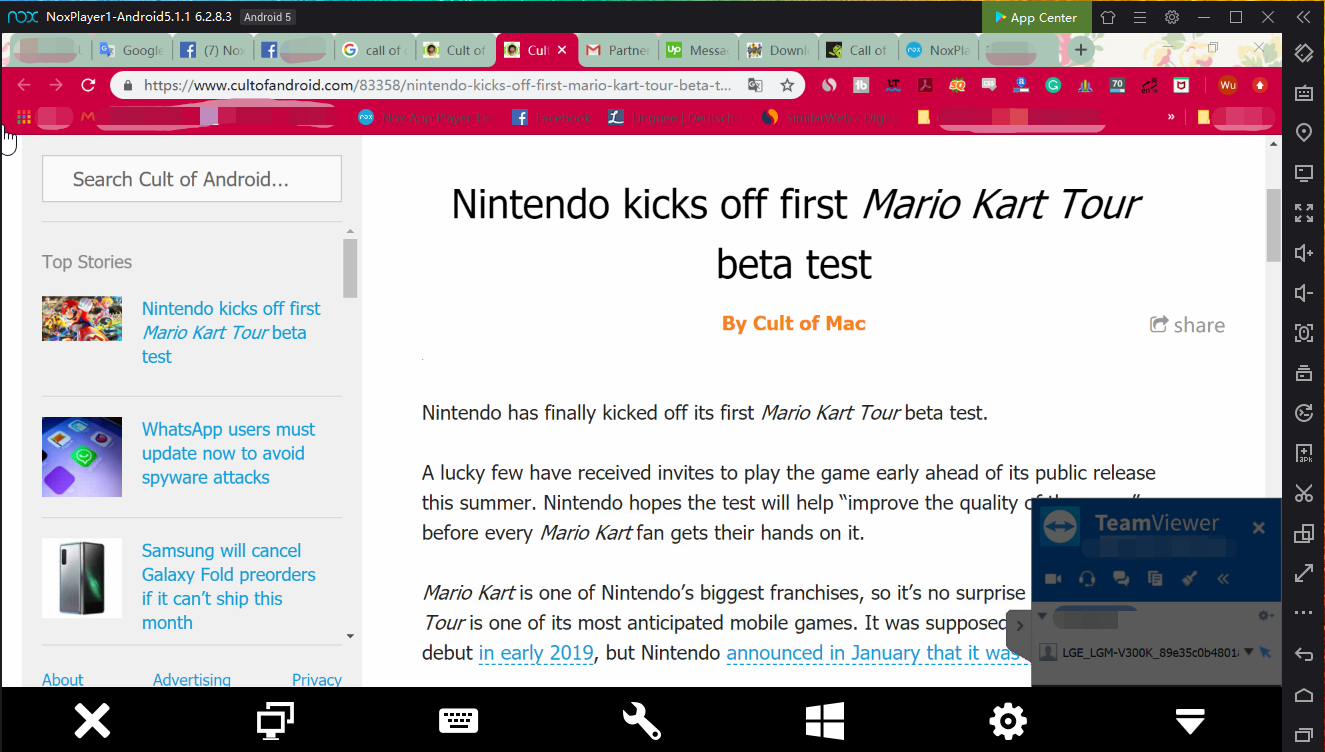
Task: Tap the Android recent apps button in Nox
Action: coord(1304,735)
